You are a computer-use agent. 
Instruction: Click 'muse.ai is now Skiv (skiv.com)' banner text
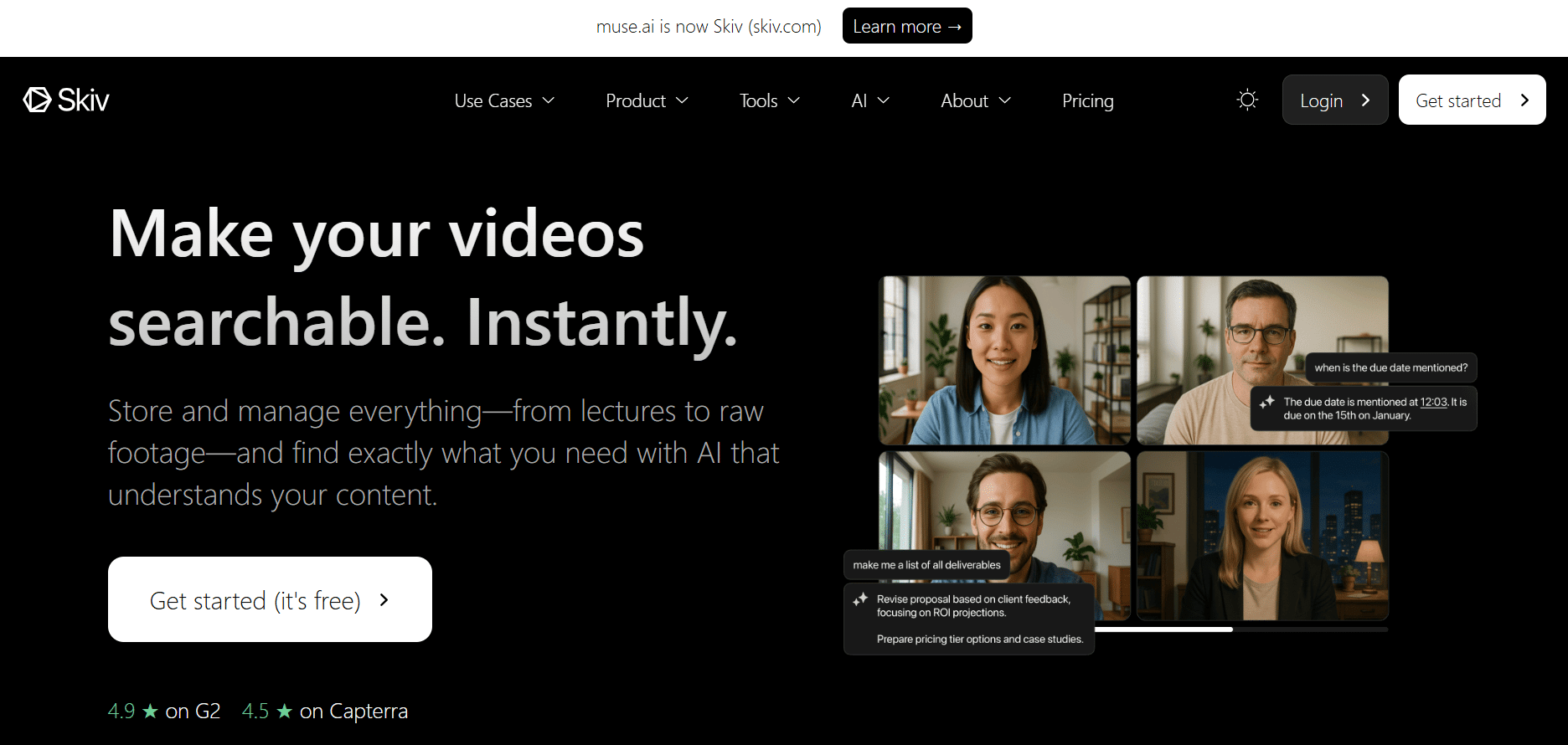(x=709, y=27)
